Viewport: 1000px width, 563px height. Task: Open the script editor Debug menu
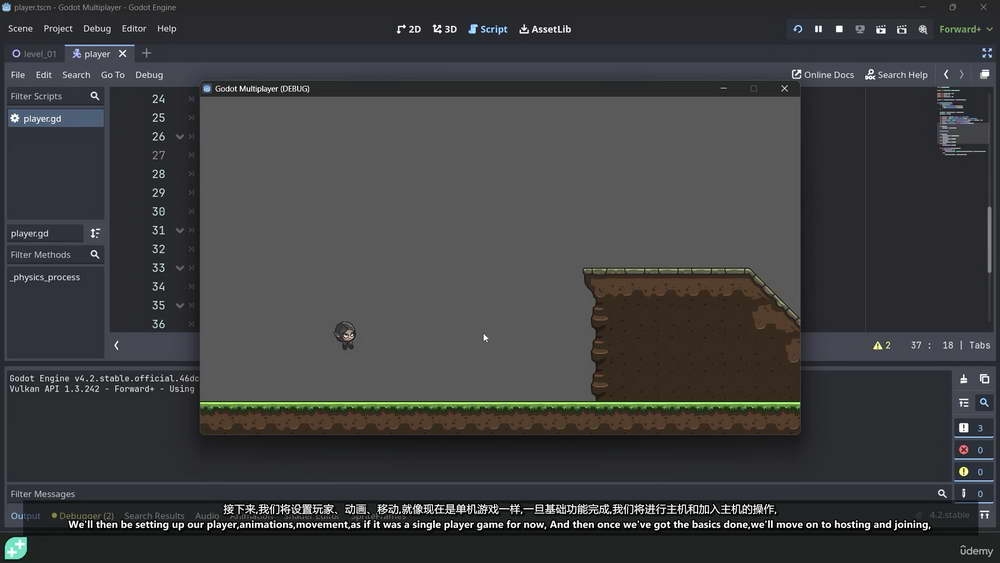tap(149, 75)
